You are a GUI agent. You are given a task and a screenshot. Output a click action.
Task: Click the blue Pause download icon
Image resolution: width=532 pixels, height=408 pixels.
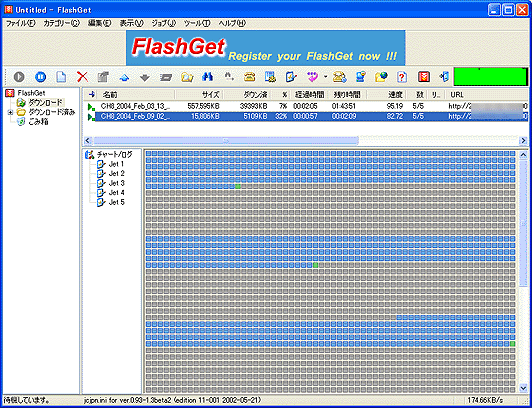tap(40, 77)
